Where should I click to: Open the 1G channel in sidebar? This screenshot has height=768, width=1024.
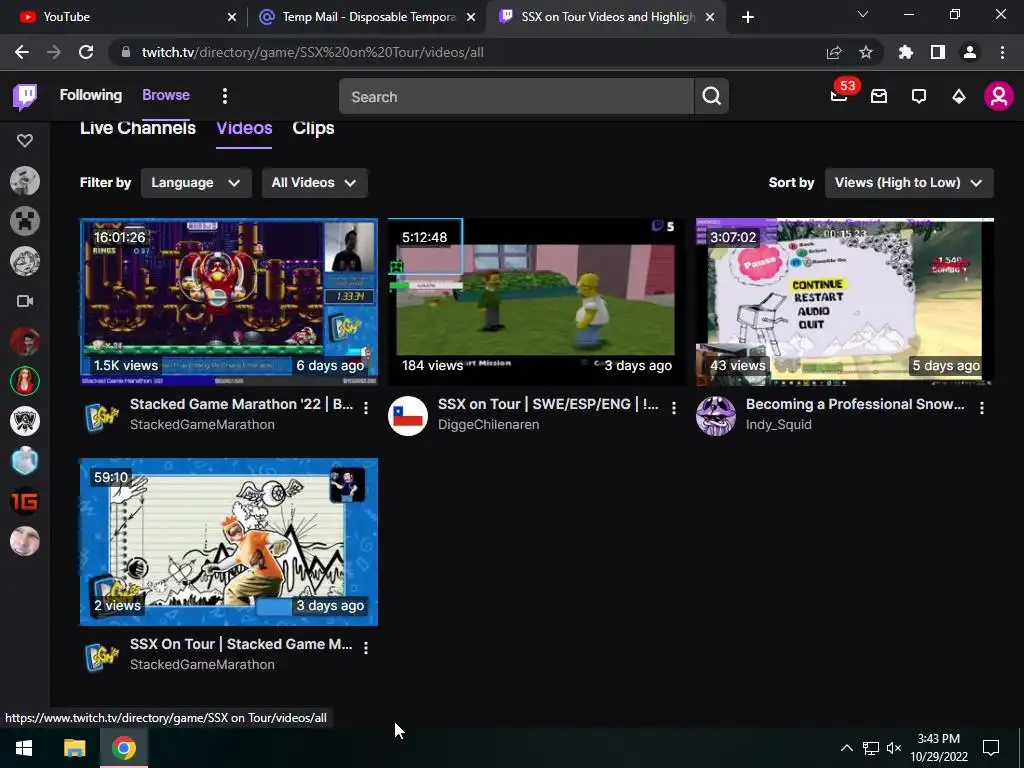coord(25,502)
